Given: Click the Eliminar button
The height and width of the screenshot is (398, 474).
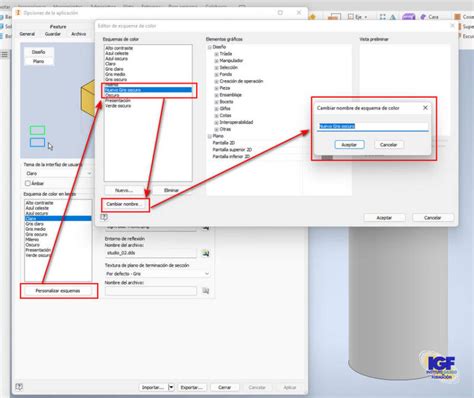Looking at the screenshot, I should (171, 190).
